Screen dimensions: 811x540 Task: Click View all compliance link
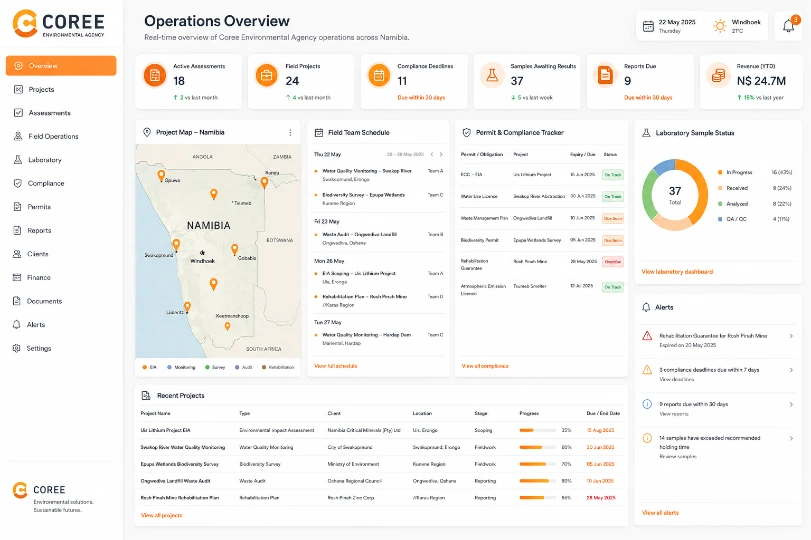click(x=485, y=366)
